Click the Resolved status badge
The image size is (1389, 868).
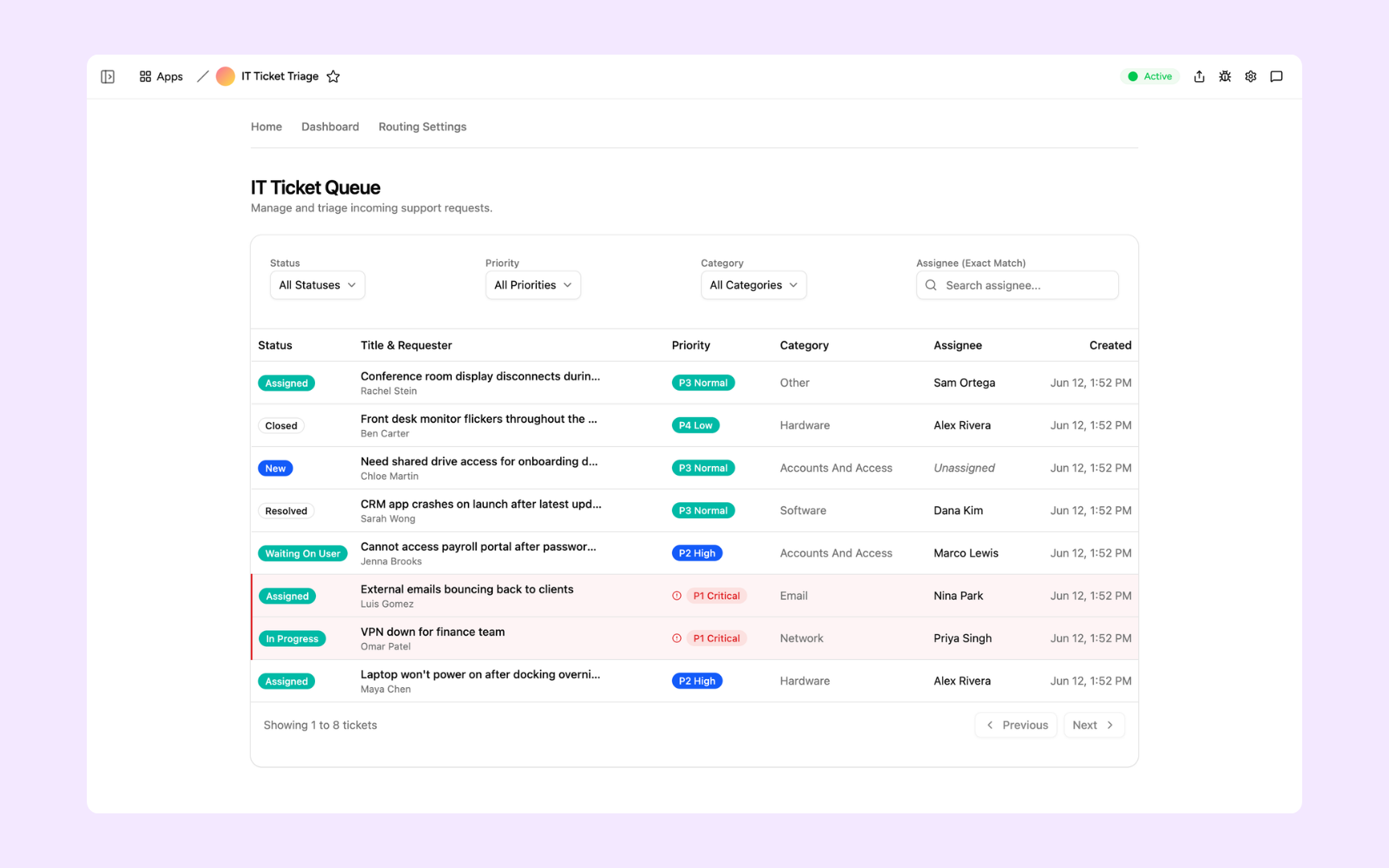286,511
